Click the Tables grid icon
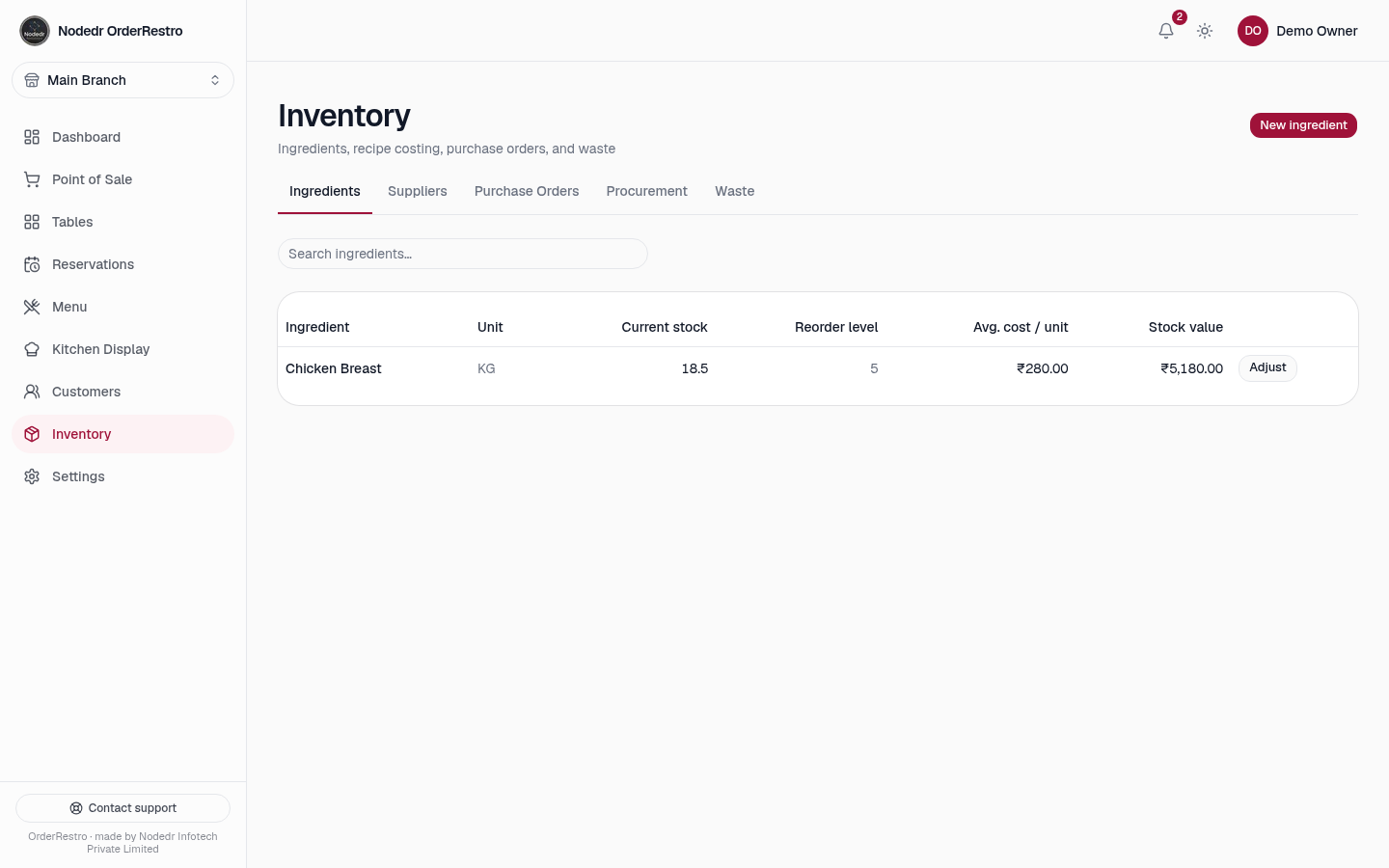The image size is (1389, 868). point(32,222)
